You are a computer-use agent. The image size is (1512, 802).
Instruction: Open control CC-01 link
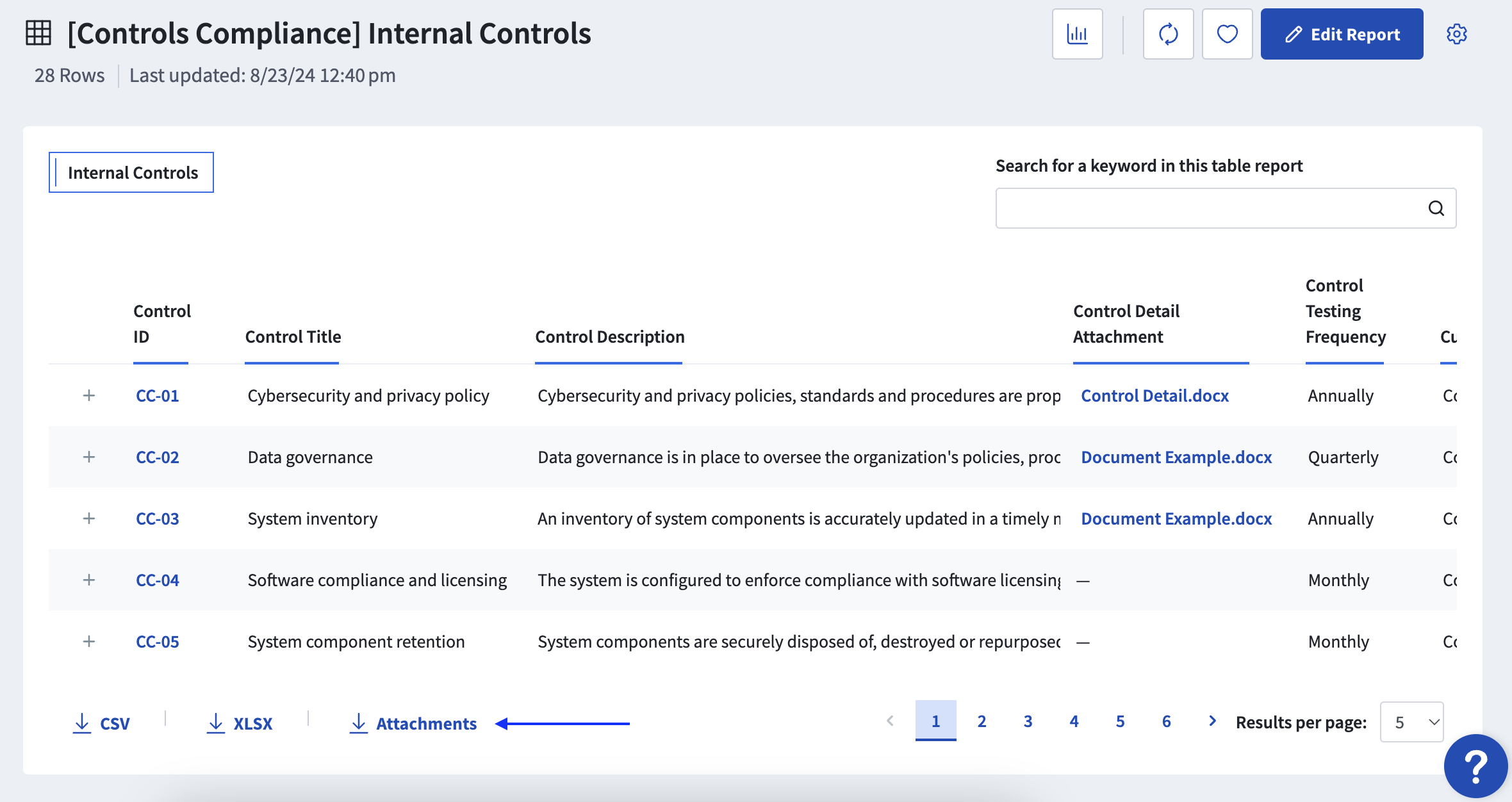coord(158,396)
